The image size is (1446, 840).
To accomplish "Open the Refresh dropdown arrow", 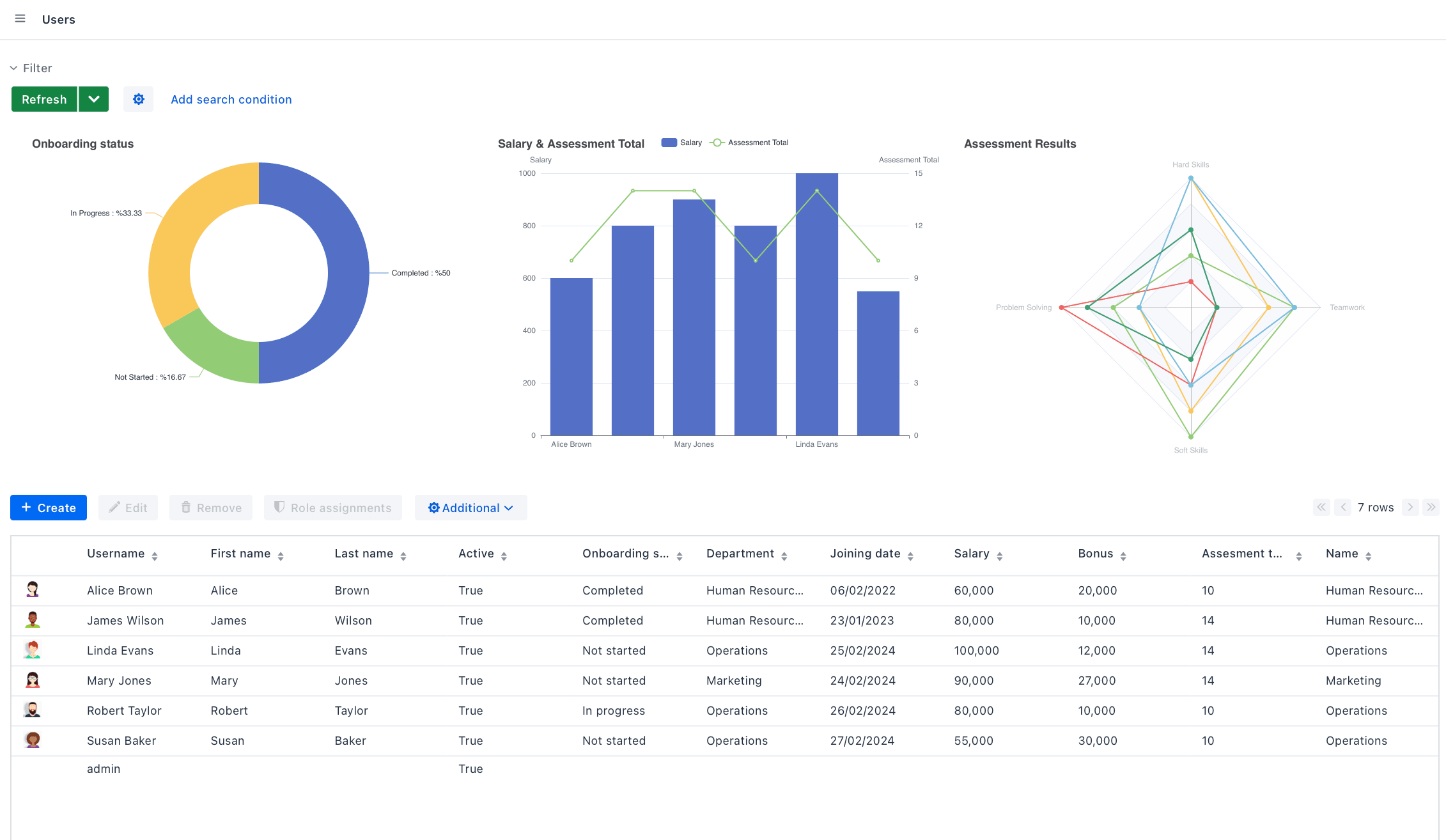I will 94,99.
